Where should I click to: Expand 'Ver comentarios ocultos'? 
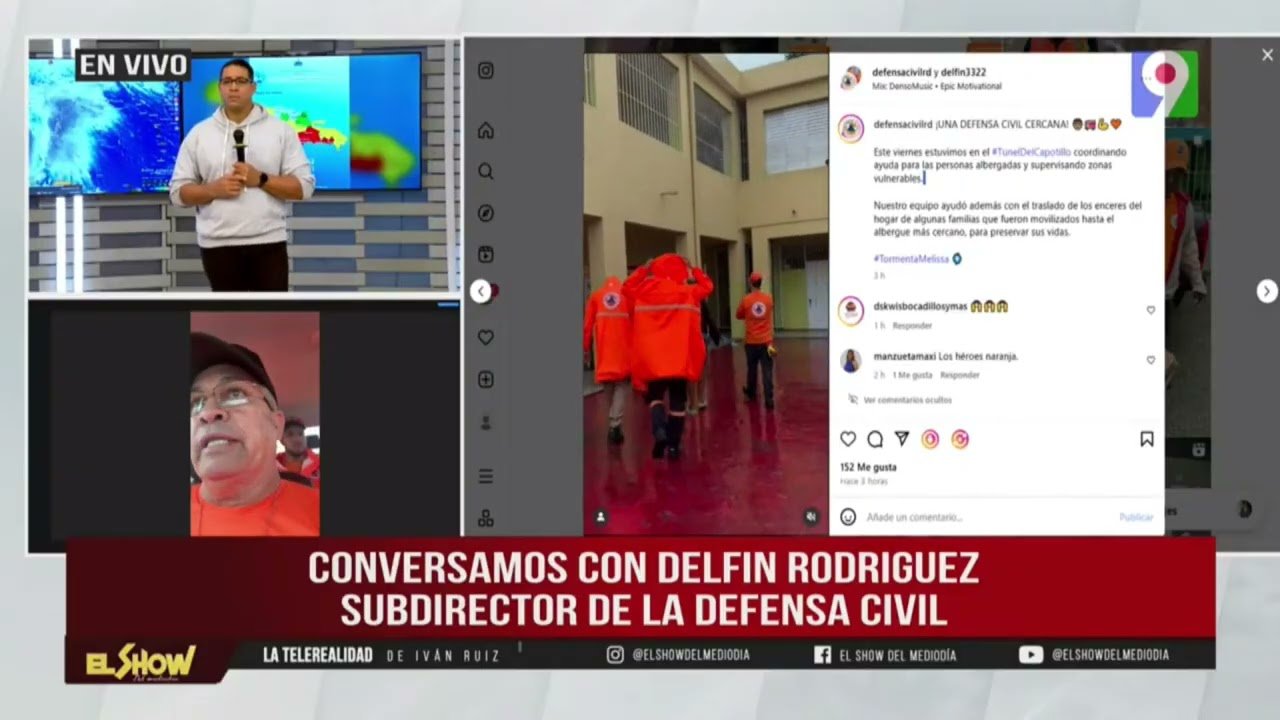907,400
